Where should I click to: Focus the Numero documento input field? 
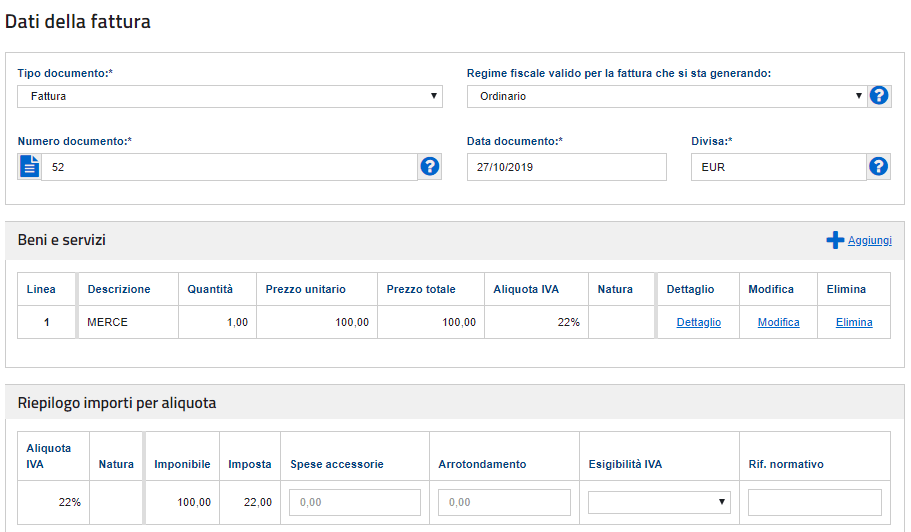(229, 167)
